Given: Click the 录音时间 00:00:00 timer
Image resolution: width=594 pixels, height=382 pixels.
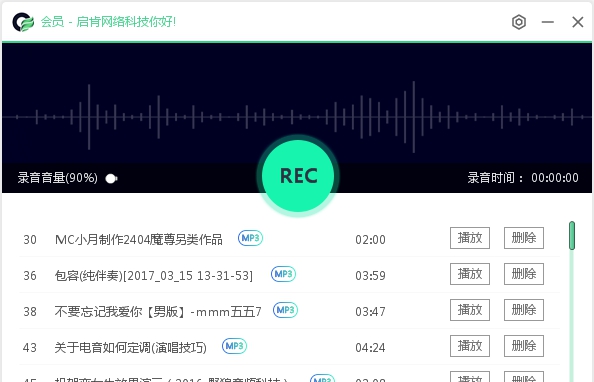Looking at the screenshot, I should pyautogui.click(x=523, y=178).
